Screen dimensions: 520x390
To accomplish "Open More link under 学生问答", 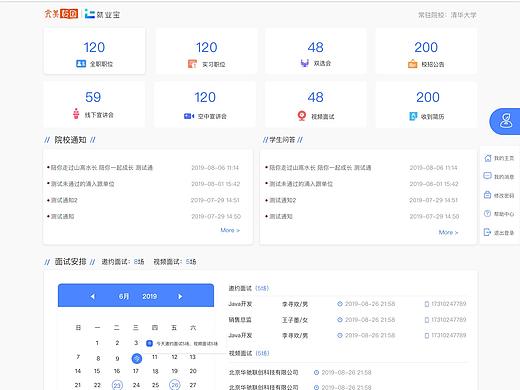I will (x=448, y=232).
